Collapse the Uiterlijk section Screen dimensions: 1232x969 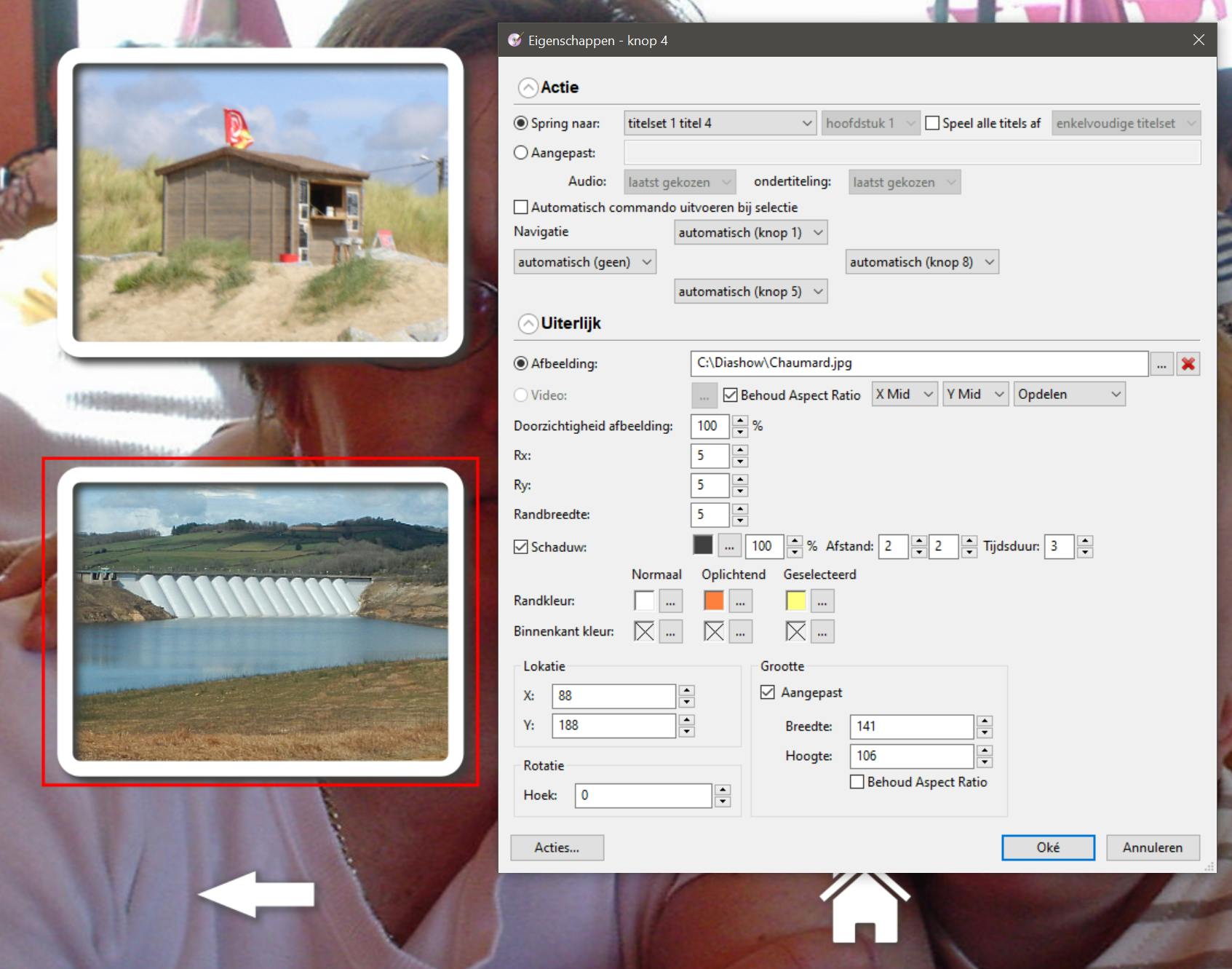[528, 324]
